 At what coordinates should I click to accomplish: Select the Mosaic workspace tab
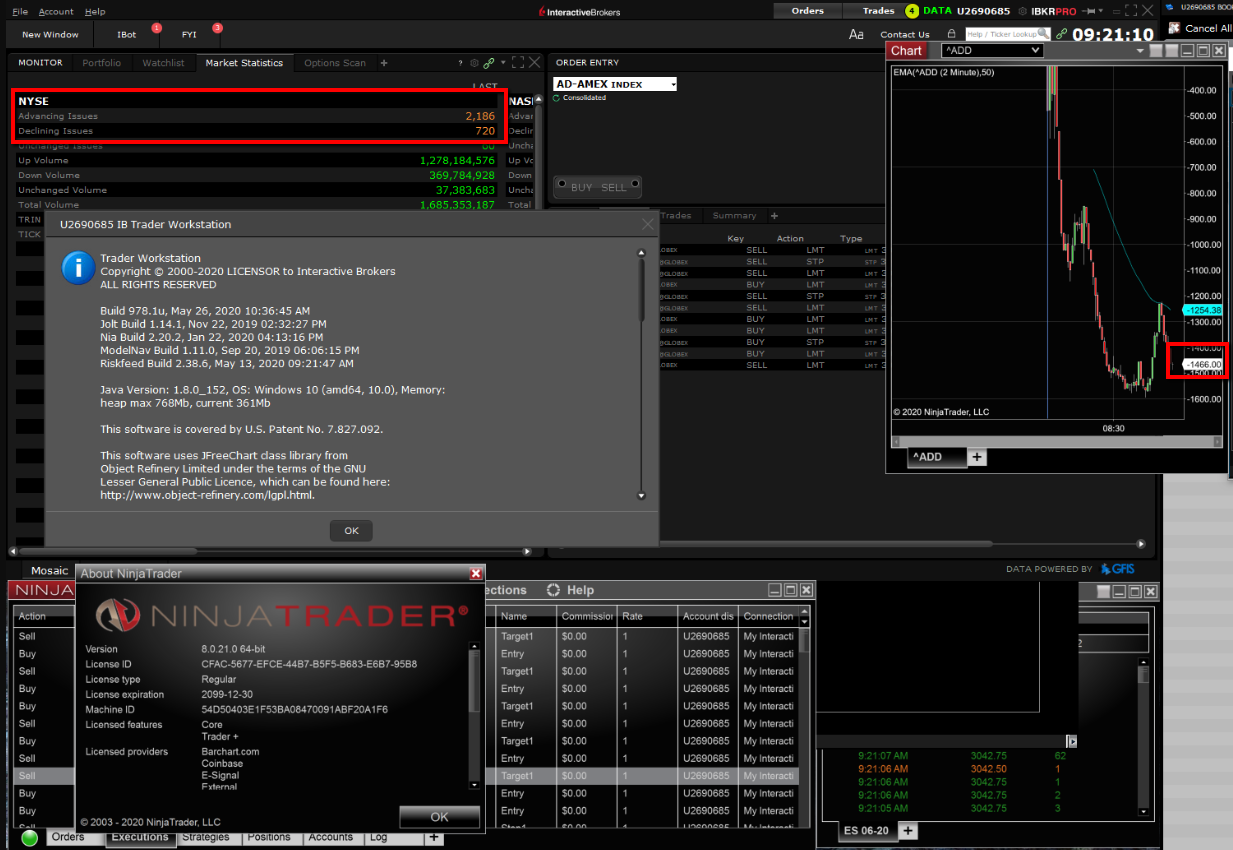coord(49,571)
